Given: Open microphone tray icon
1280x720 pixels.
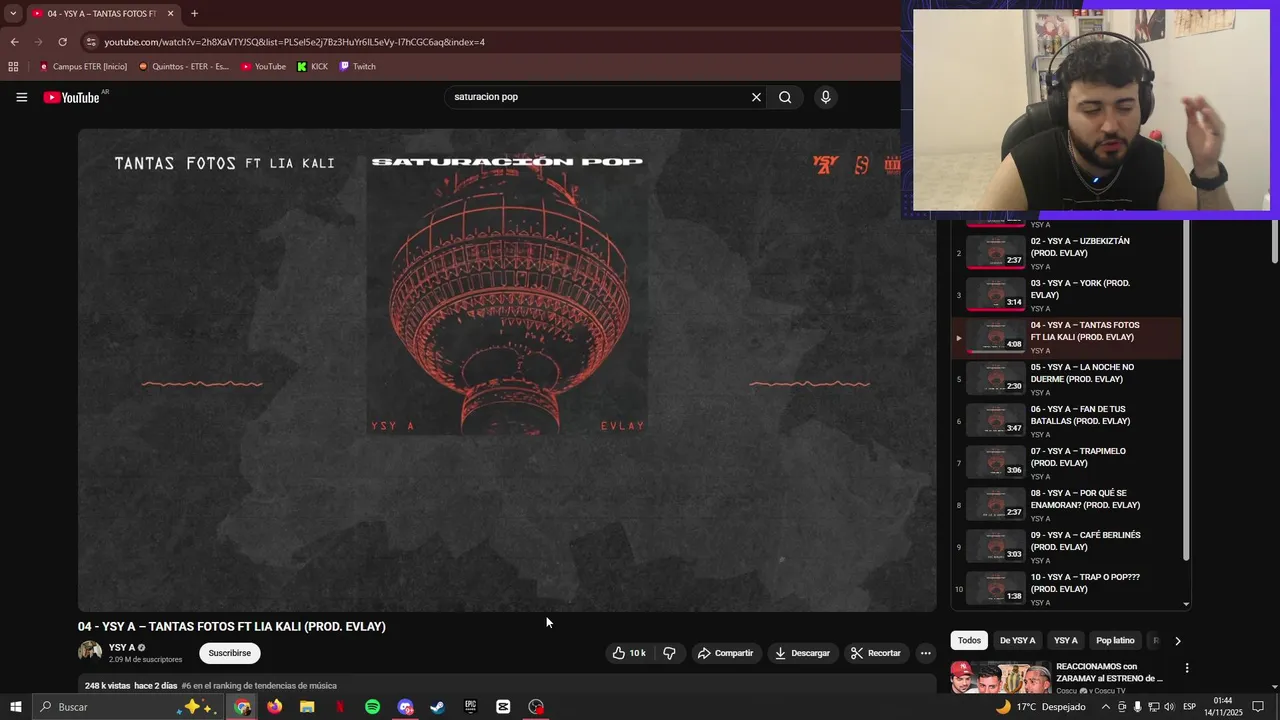Looking at the screenshot, I should tap(1137, 707).
